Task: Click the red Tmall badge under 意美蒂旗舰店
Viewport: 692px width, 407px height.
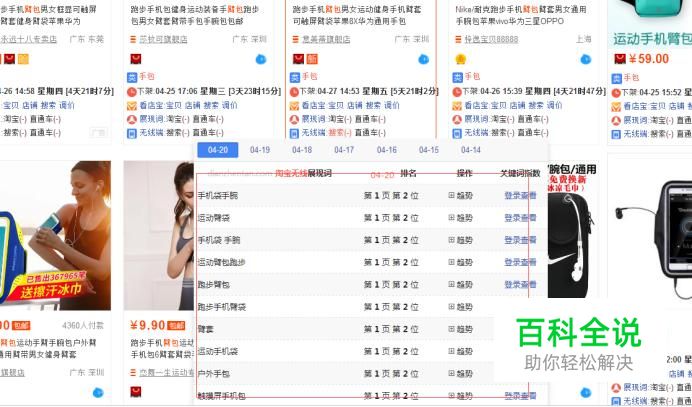Action: [x=298, y=59]
